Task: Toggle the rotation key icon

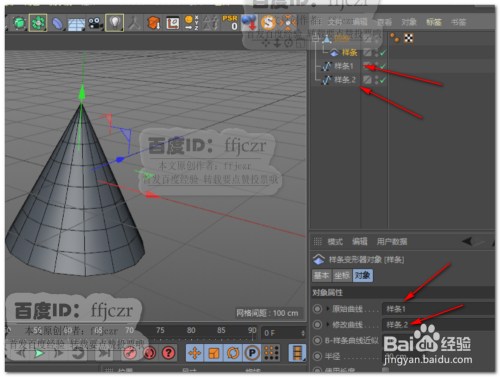Action: tap(233, 353)
